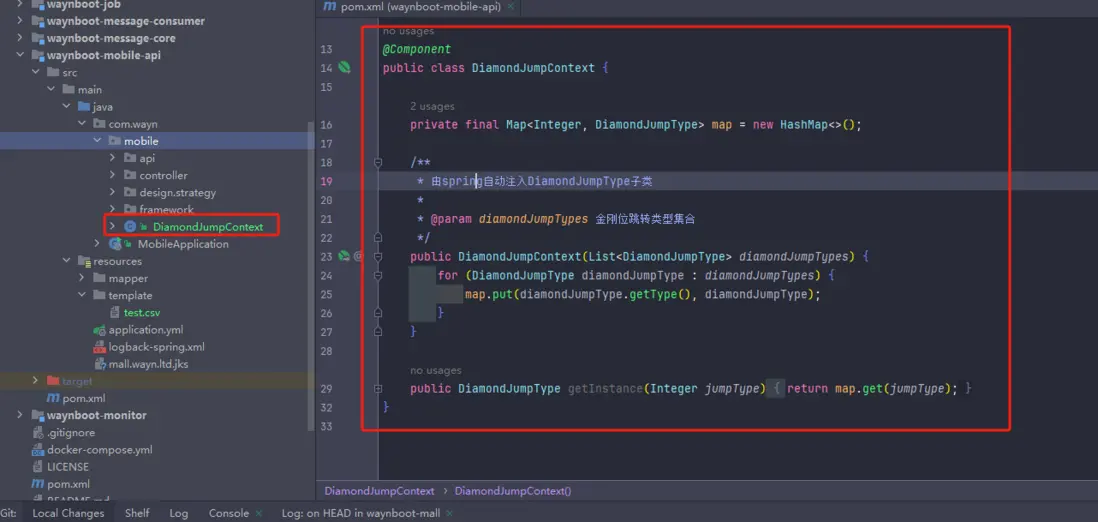
Task: Click the Spring bean gutter icon on line 14
Action: (x=344, y=68)
